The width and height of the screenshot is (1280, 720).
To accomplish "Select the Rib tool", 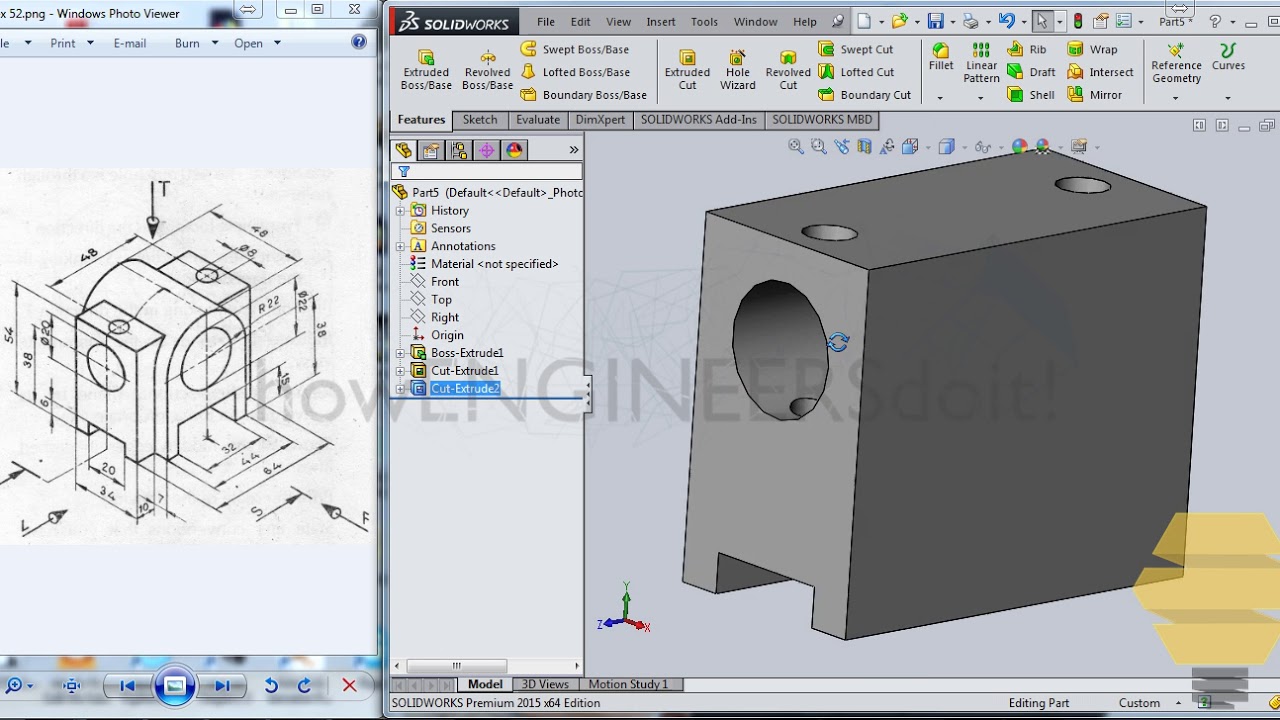I will pyautogui.click(x=1027, y=49).
